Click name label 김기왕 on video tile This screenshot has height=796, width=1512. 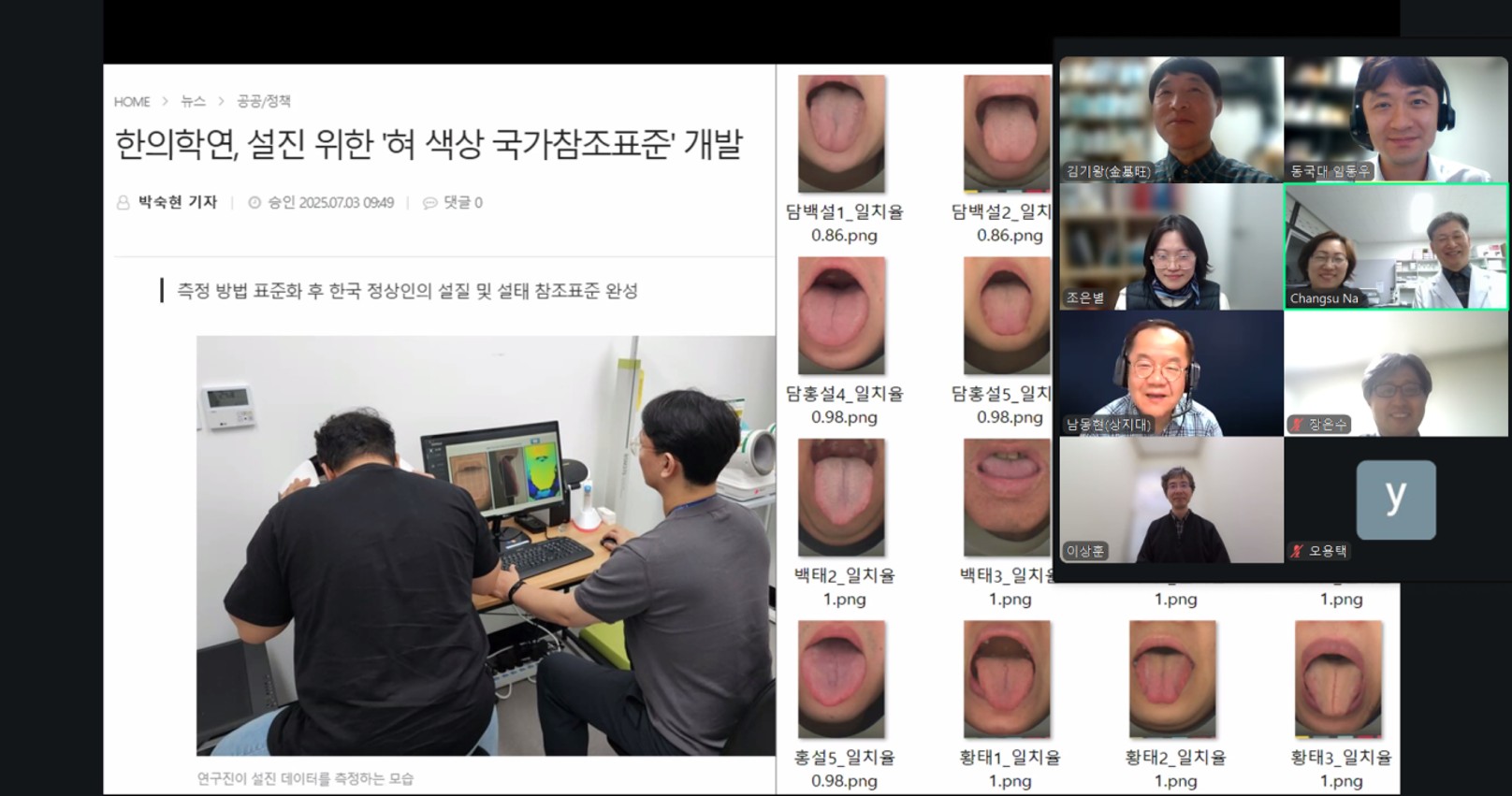point(1108,171)
